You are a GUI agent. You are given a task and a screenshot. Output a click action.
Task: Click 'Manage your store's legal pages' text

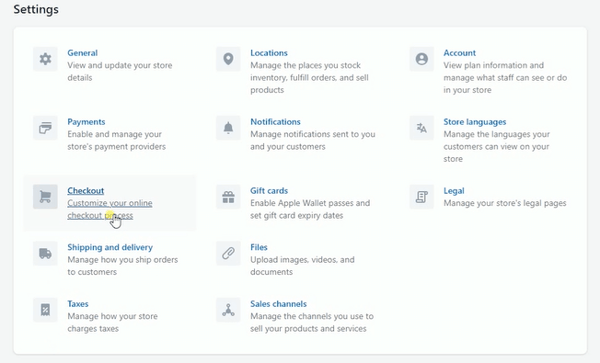pos(505,203)
